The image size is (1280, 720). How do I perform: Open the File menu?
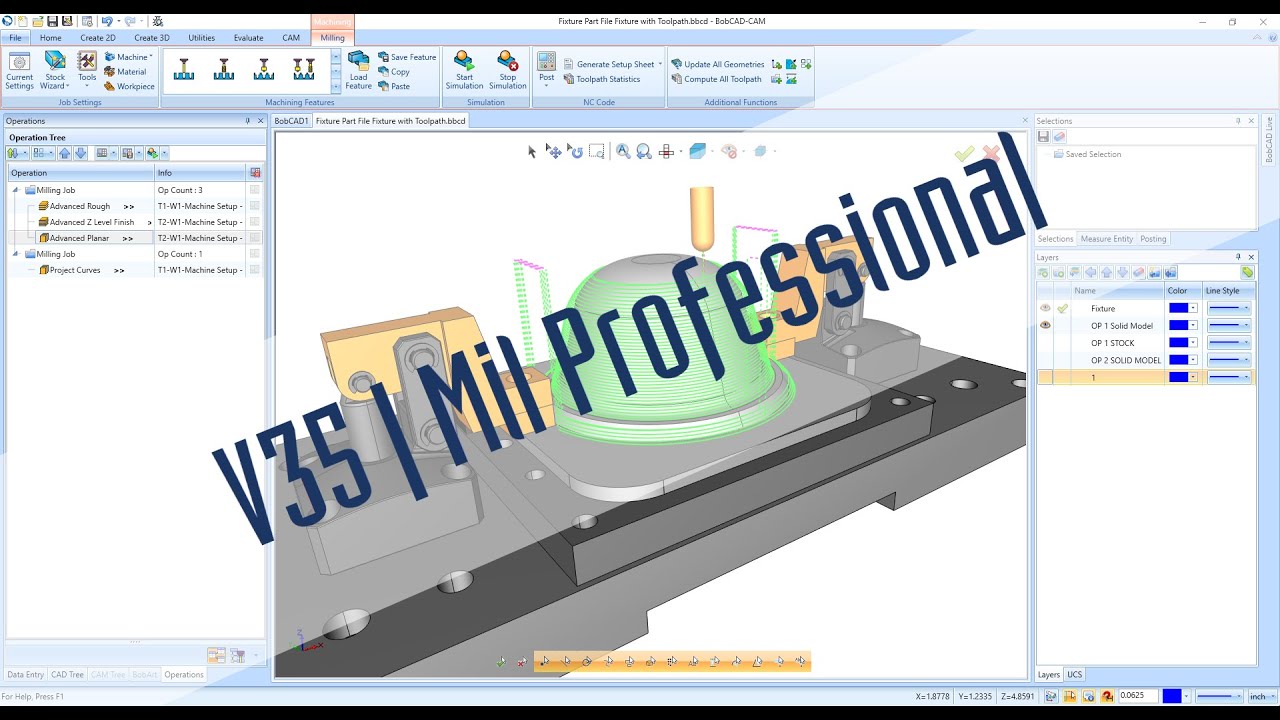(x=15, y=38)
